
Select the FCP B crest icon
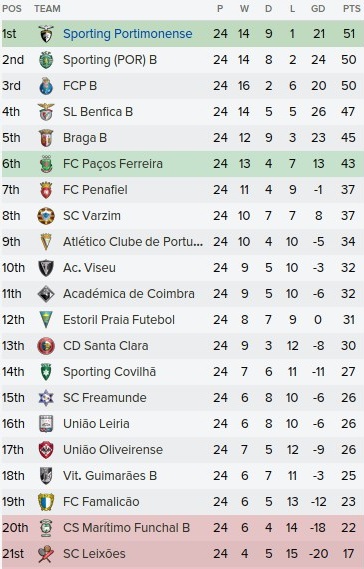(x=46, y=86)
